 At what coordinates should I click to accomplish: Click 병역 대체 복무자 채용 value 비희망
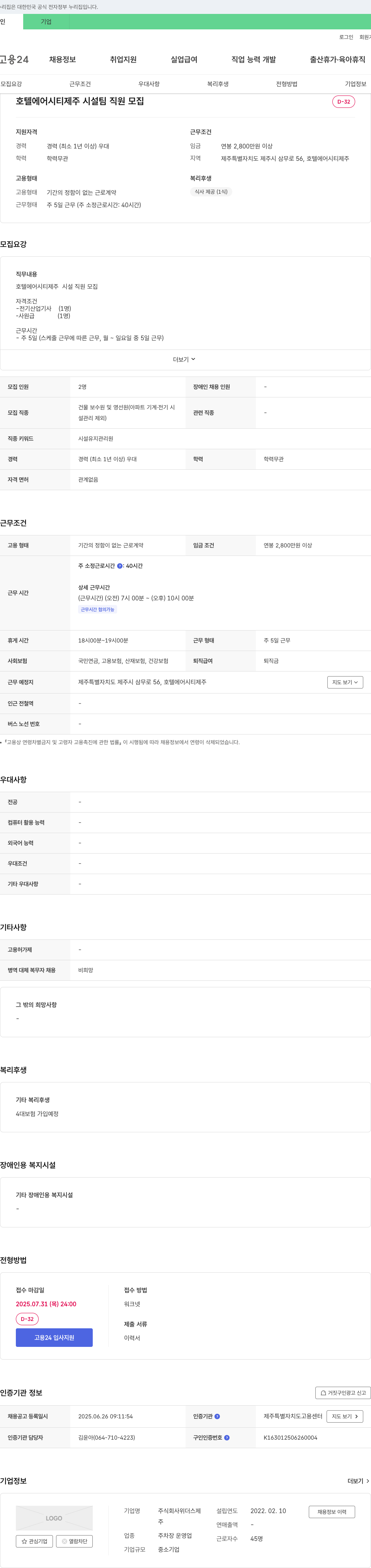[86, 970]
